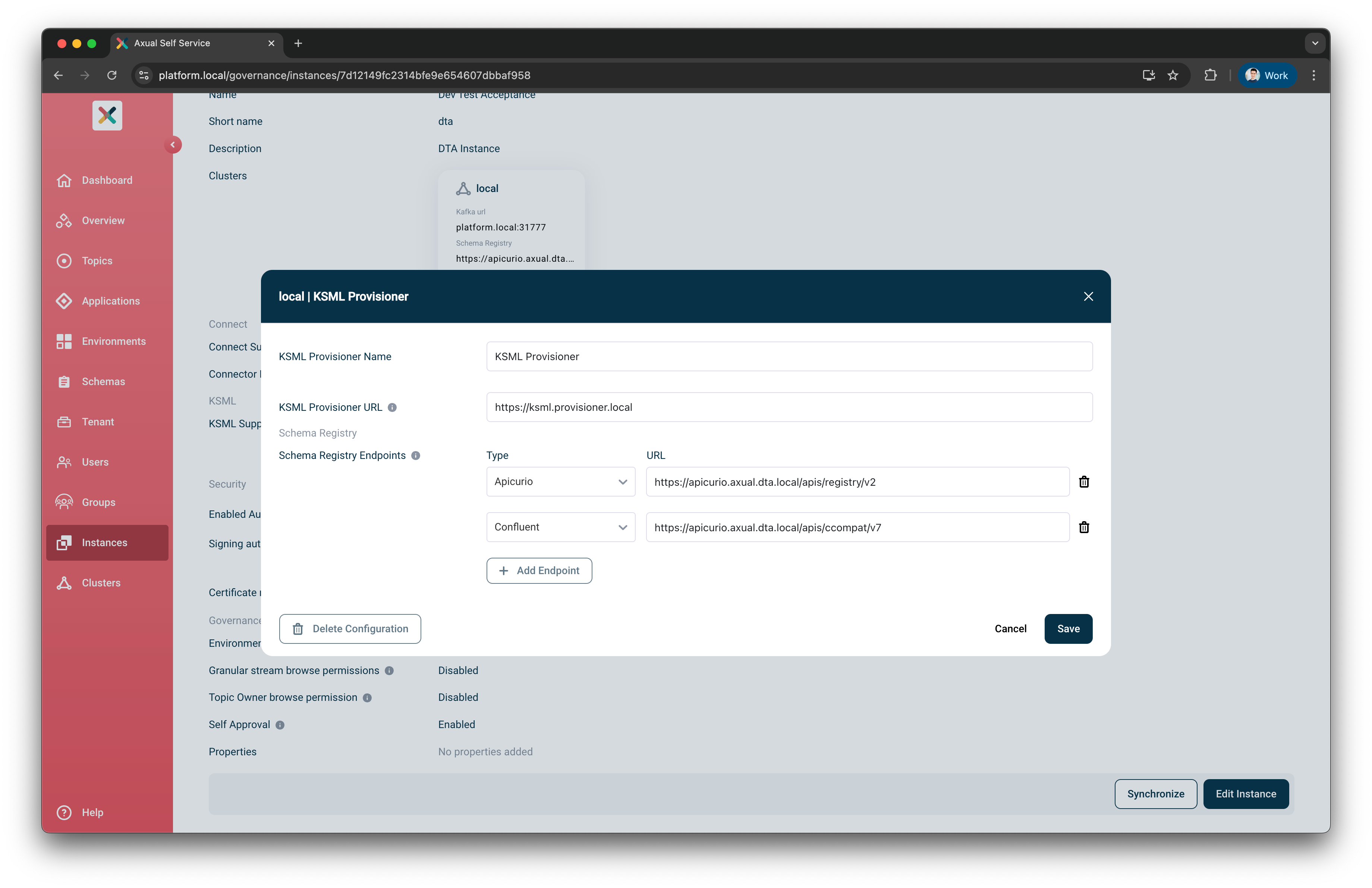
Task: Open the Environments section
Action: point(113,341)
